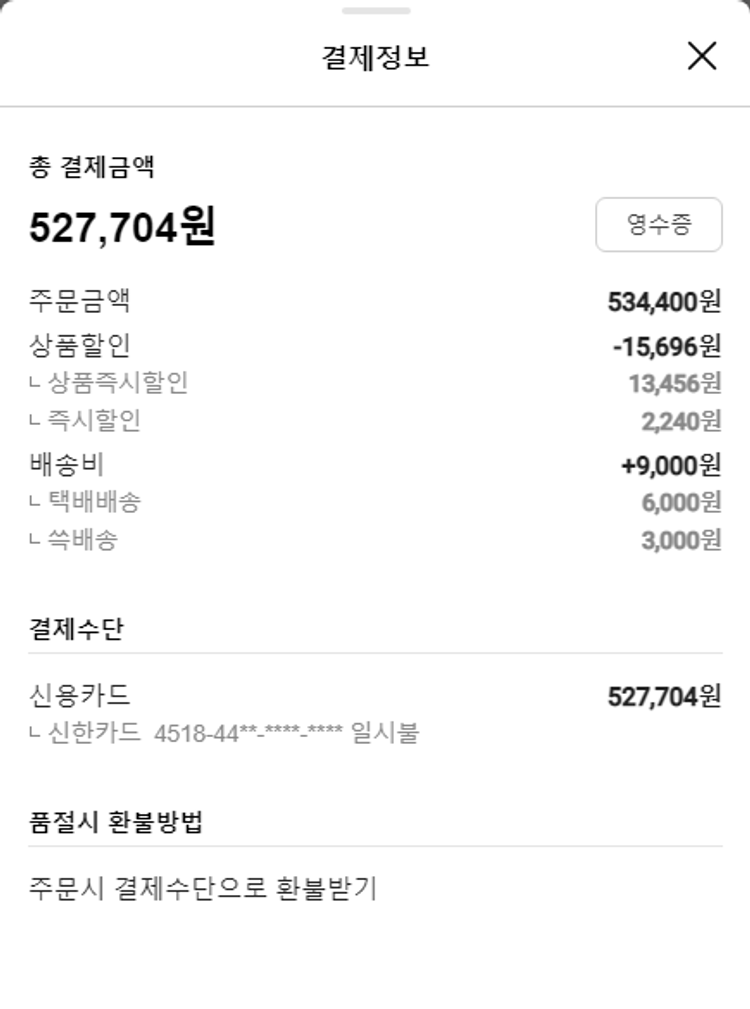Viewport: 750px width, 1009px height.
Task: Click the drag handle above the sheet
Action: click(x=375, y=11)
